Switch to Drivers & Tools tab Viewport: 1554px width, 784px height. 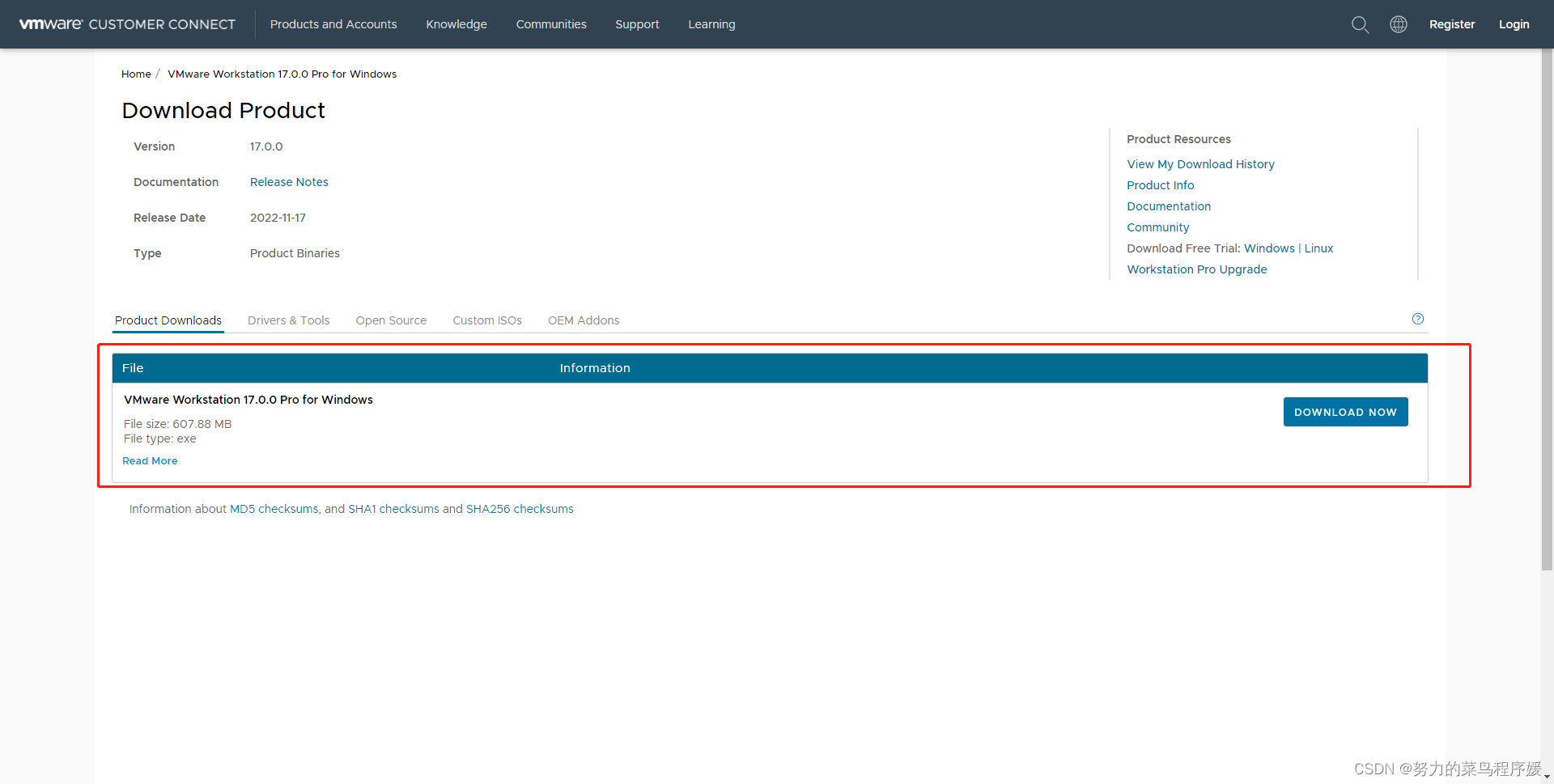(x=288, y=320)
